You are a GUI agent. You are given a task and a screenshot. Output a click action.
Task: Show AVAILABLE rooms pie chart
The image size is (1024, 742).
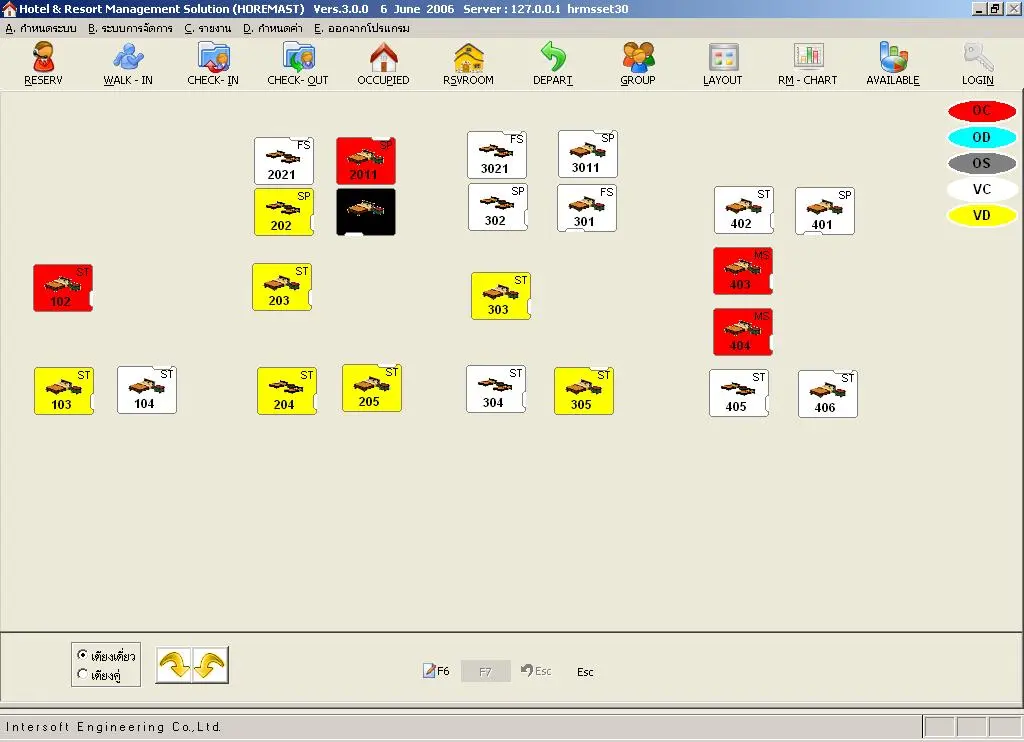pos(893,63)
